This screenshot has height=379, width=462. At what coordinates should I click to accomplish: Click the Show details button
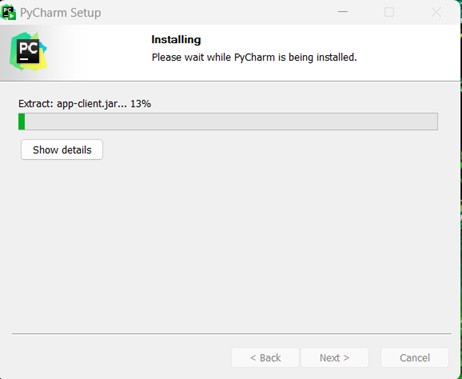pos(62,150)
